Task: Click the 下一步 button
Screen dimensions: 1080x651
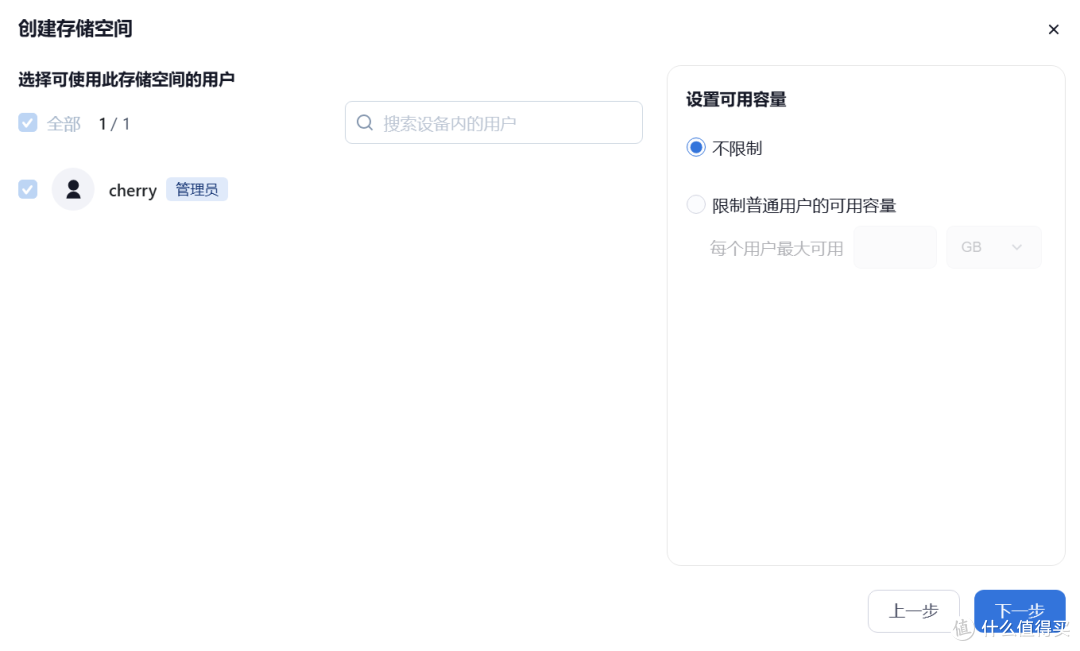Action: click(1019, 611)
